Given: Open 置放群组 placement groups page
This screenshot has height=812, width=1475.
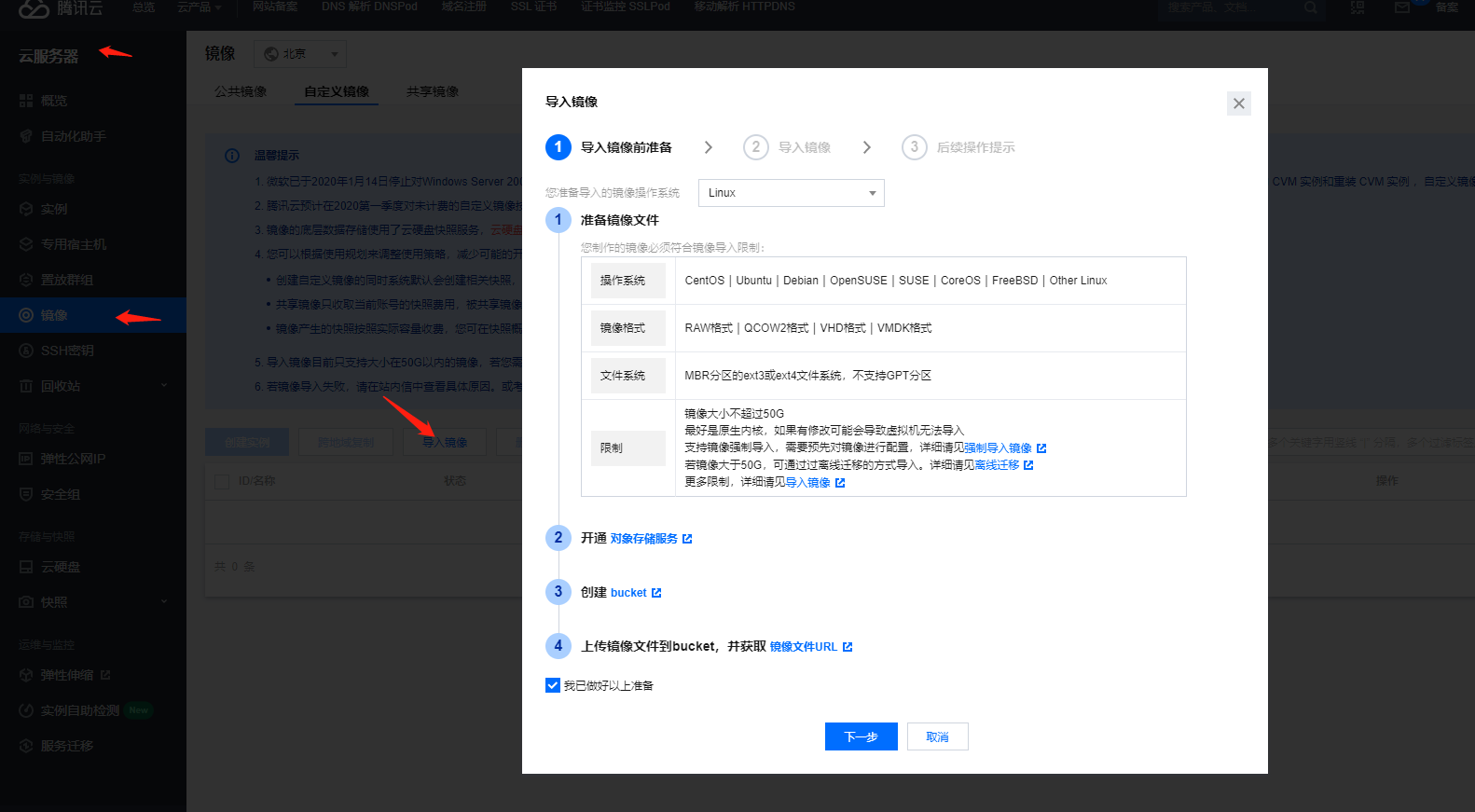Looking at the screenshot, I should click(x=66, y=280).
